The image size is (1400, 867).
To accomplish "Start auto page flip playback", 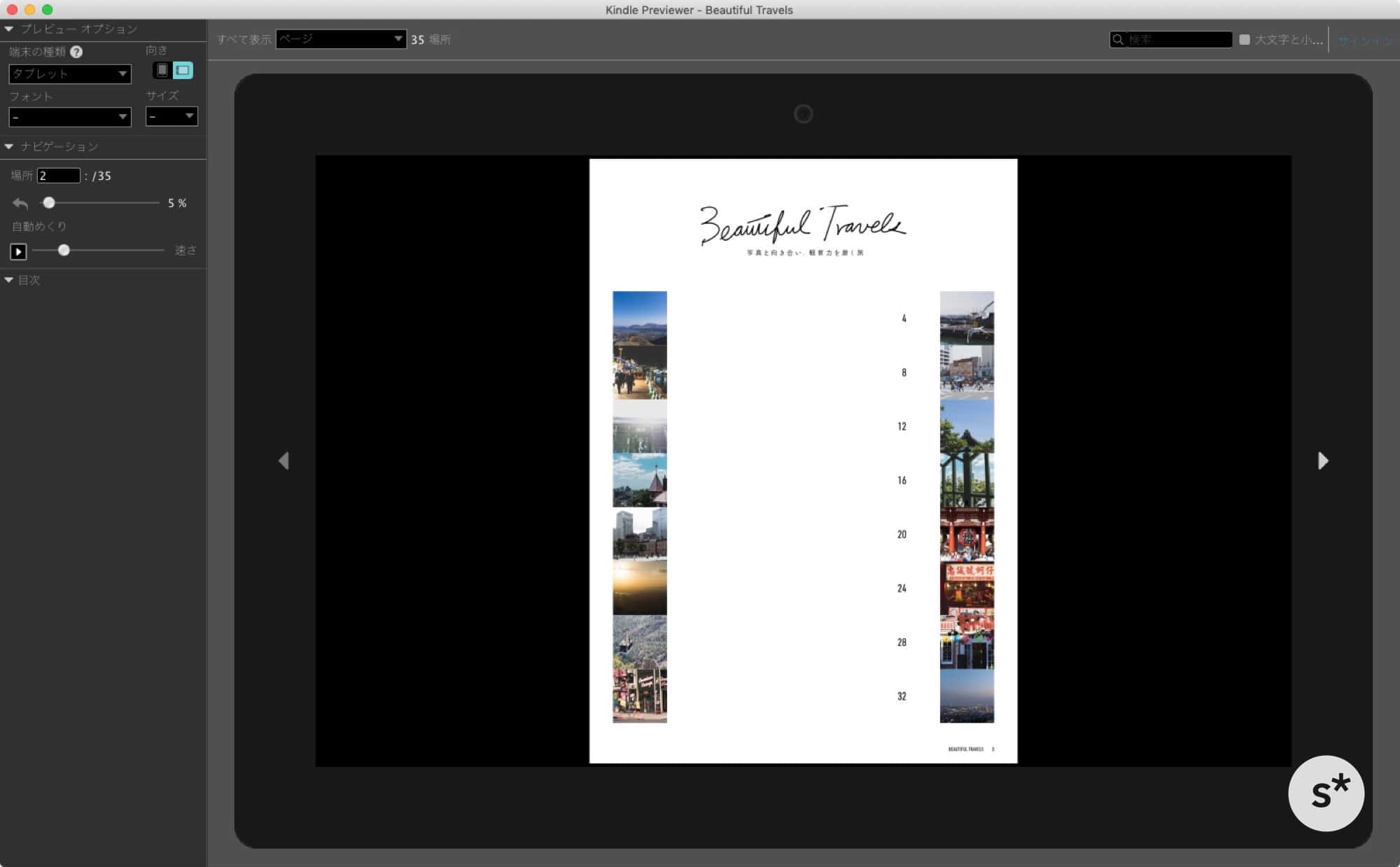I will (18, 251).
